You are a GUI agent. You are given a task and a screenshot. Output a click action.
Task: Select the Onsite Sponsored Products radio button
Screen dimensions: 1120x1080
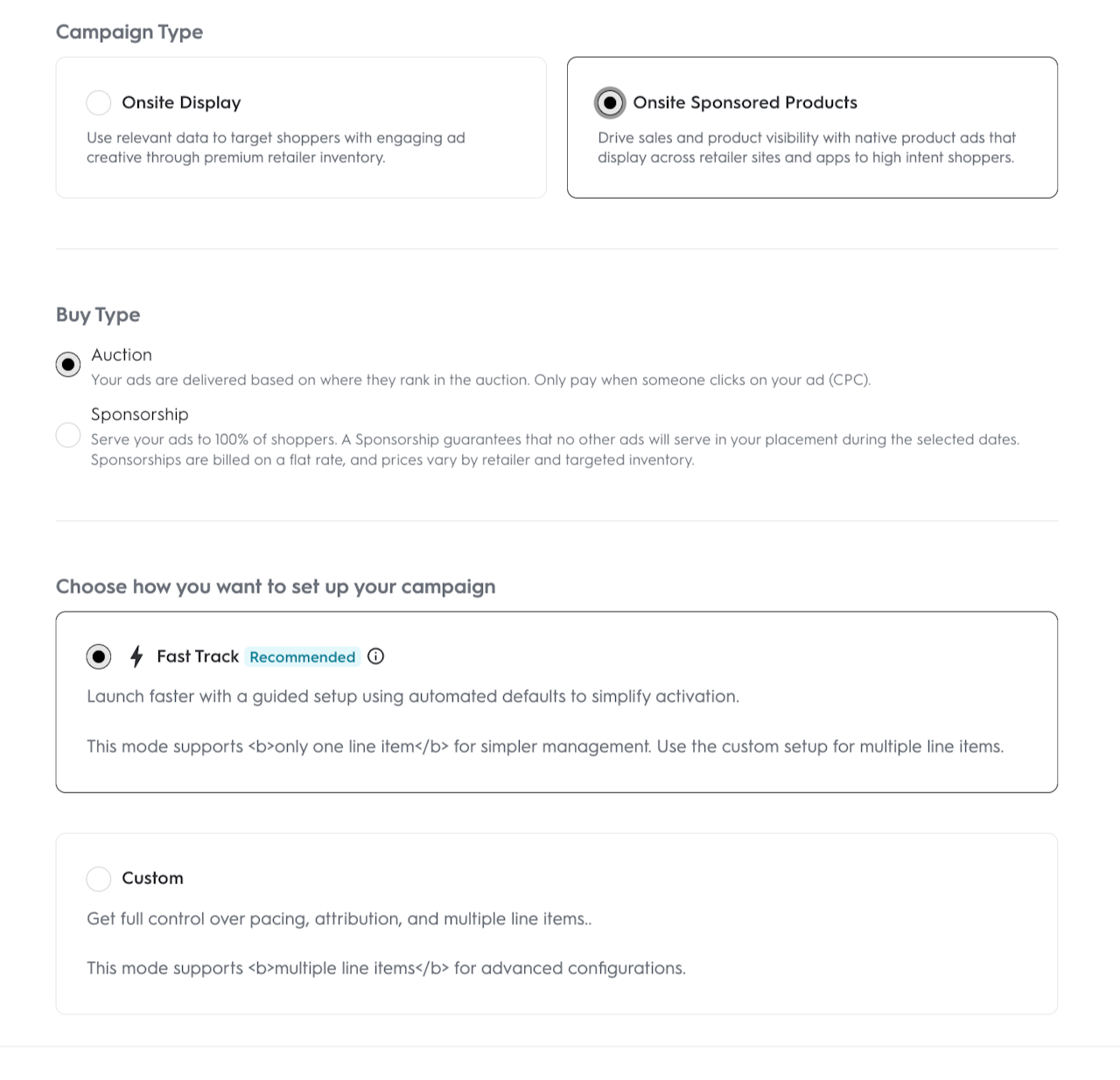pyautogui.click(x=610, y=102)
